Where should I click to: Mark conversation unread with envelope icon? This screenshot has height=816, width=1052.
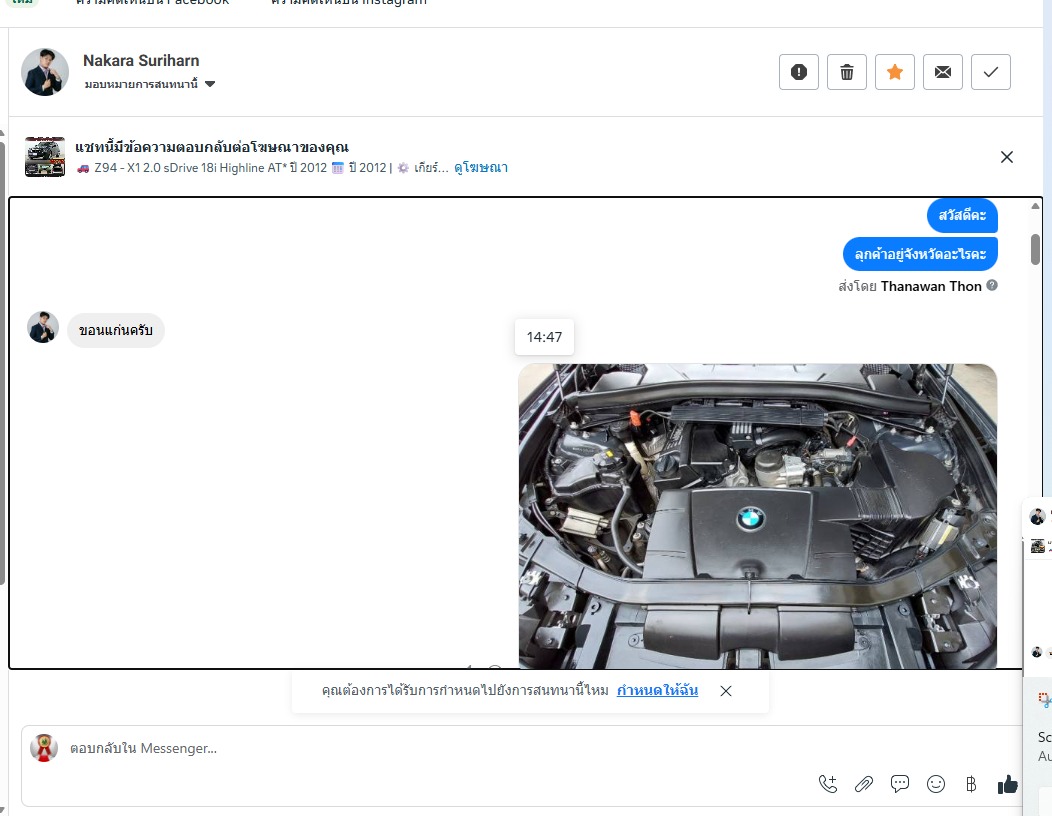[x=943, y=72]
